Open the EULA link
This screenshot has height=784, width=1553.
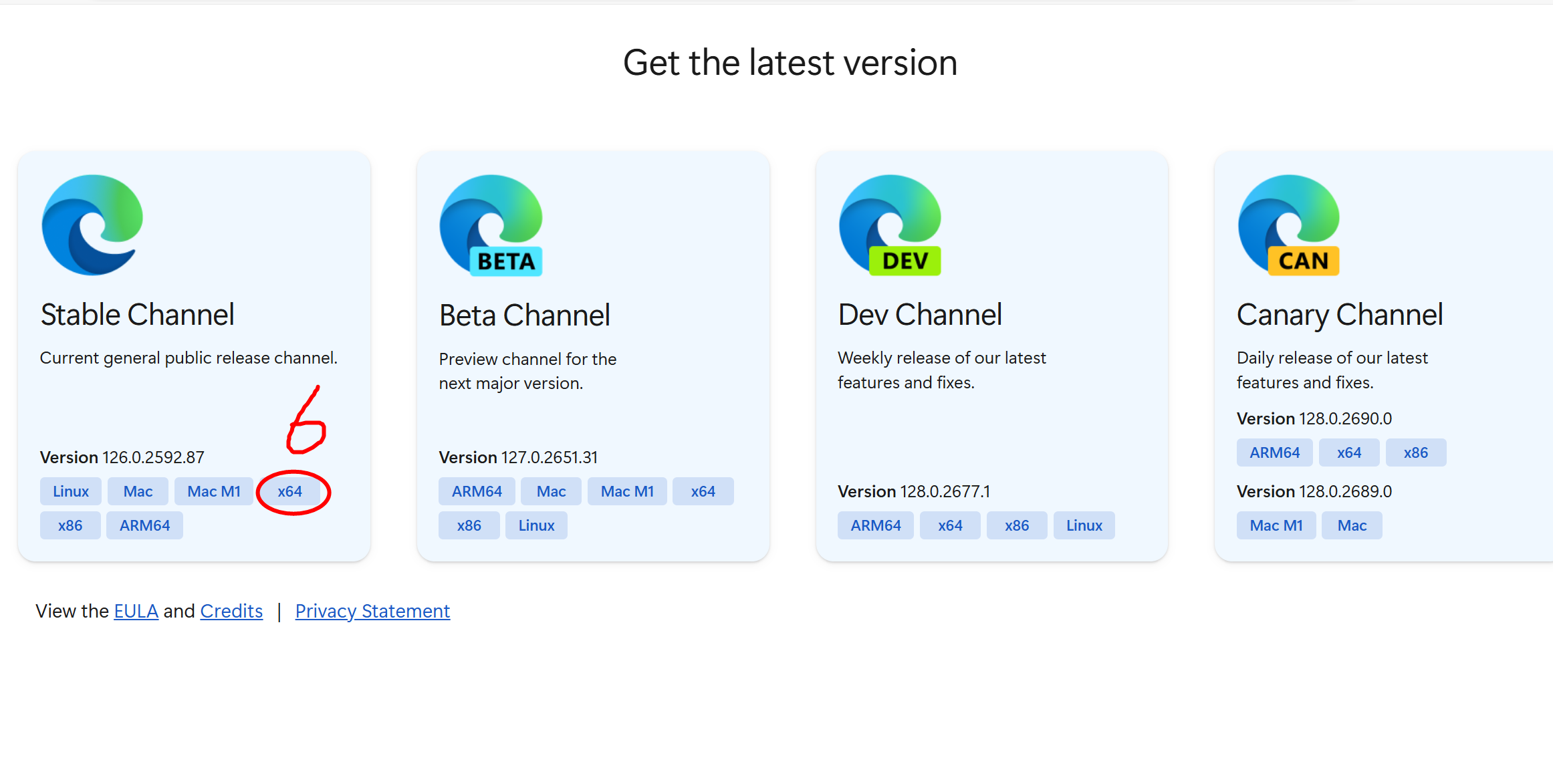pos(136,611)
